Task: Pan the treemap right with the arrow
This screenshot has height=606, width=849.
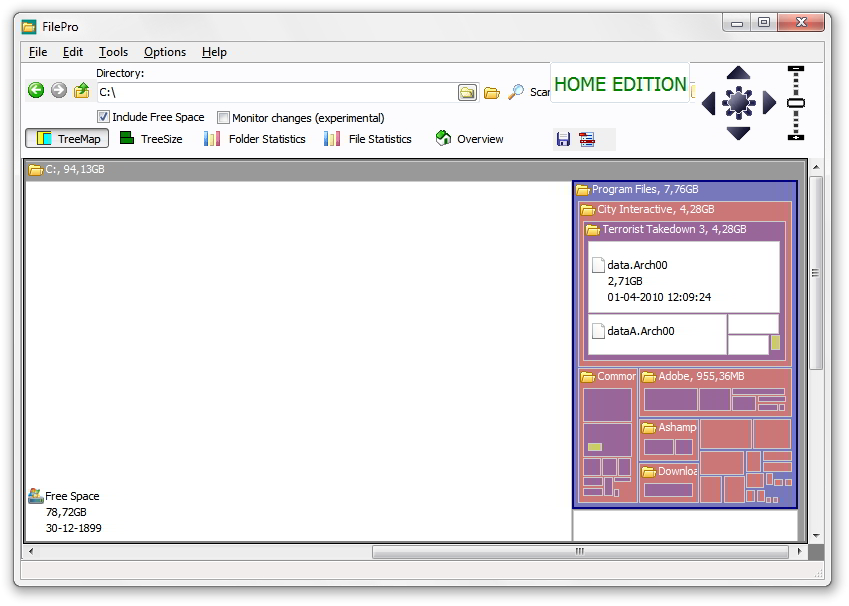Action: pos(769,103)
